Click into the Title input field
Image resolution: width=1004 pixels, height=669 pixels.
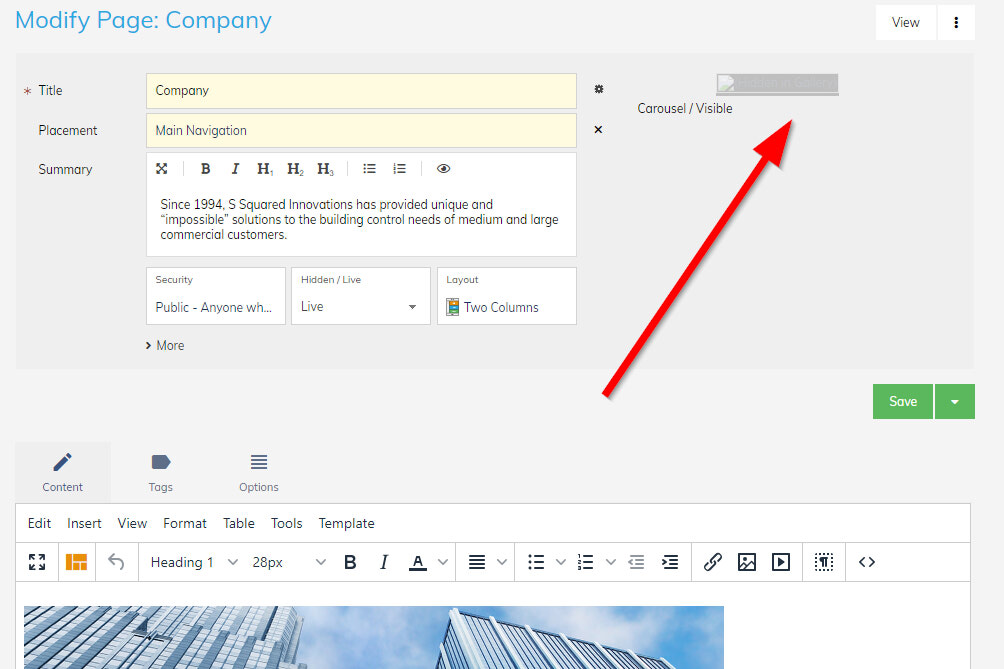[x=361, y=91]
